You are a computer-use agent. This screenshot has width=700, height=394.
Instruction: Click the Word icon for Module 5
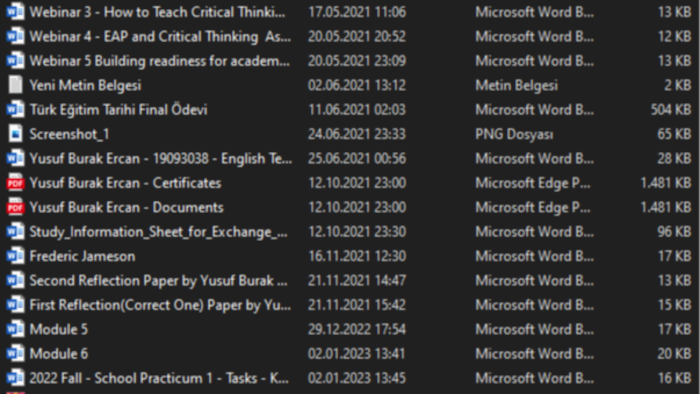[x=15, y=329]
